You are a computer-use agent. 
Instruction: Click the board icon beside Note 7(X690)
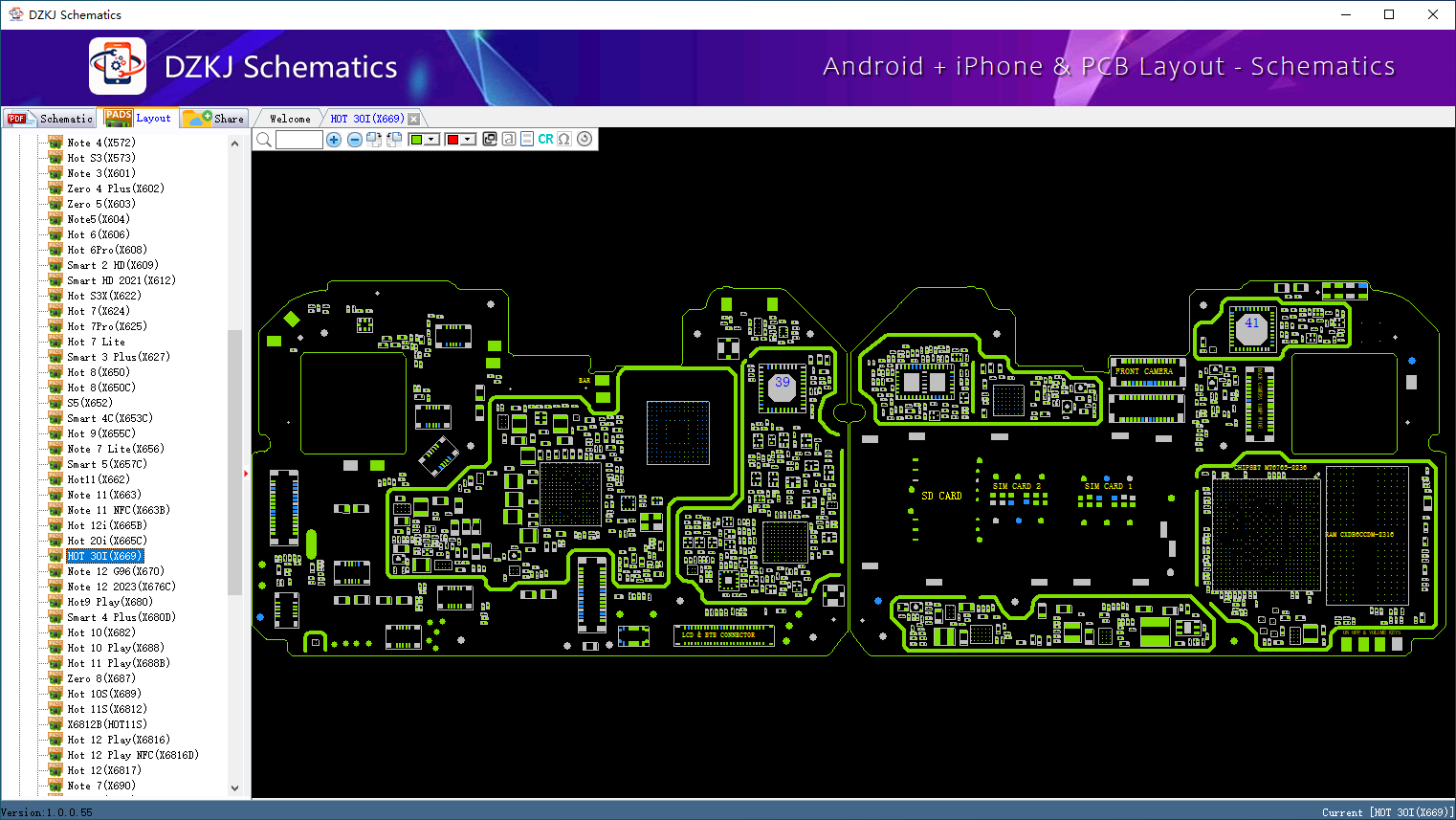tap(55, 786)
